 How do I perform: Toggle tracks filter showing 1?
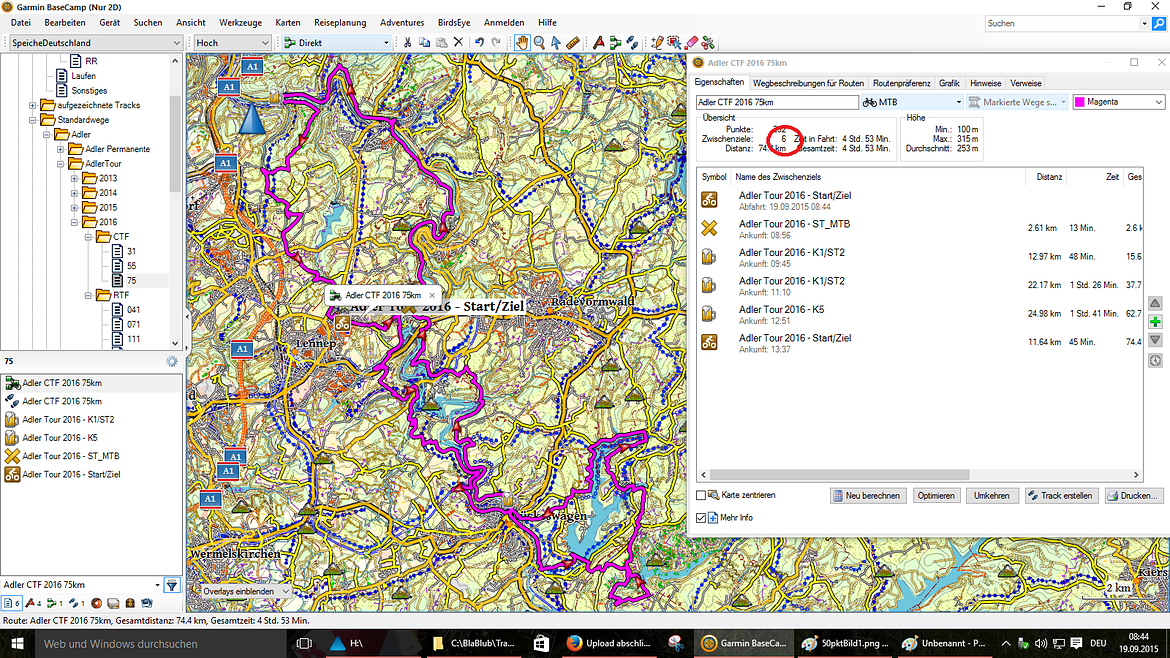76,603
